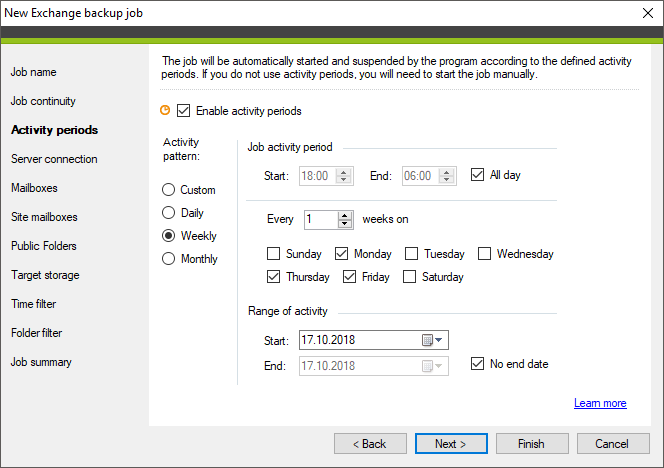Choose the Custom activity pattern
This screenshot has height=468, width=664.
point(169,190)
